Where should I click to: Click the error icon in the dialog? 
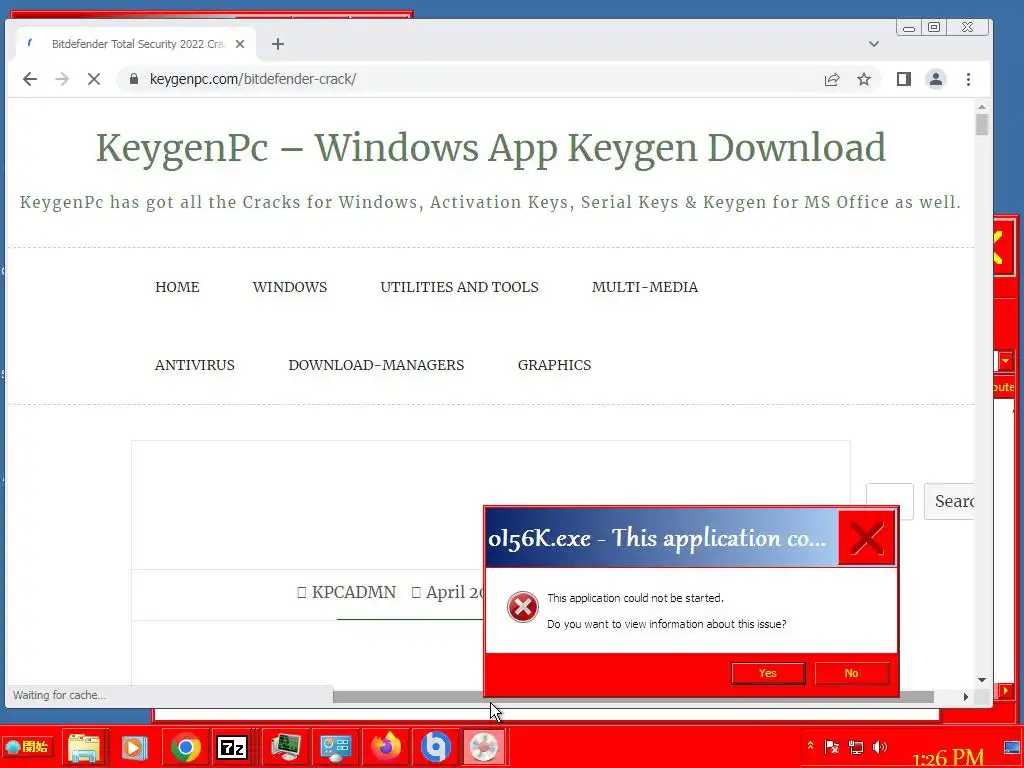[x=522, y=607]
